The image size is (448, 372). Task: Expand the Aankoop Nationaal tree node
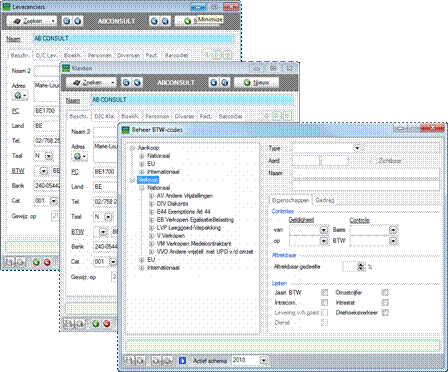point(142,156)
